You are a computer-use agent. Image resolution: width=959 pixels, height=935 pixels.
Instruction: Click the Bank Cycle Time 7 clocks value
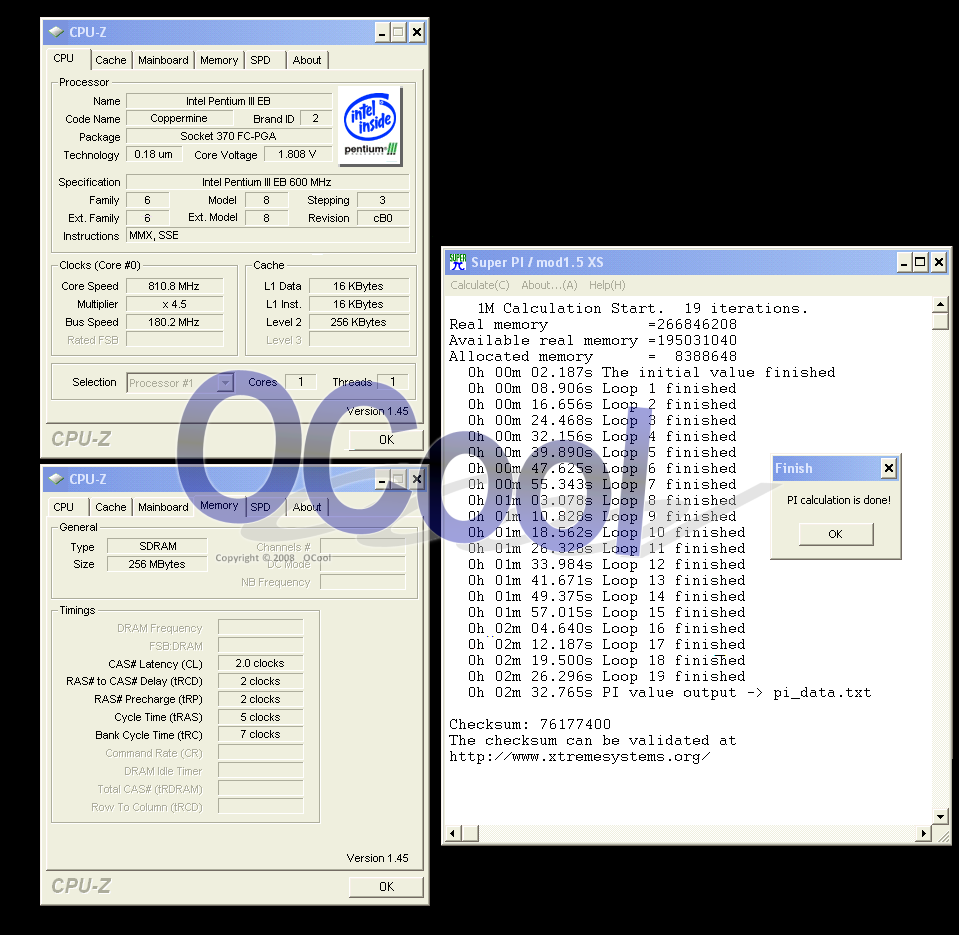(261, 734)
